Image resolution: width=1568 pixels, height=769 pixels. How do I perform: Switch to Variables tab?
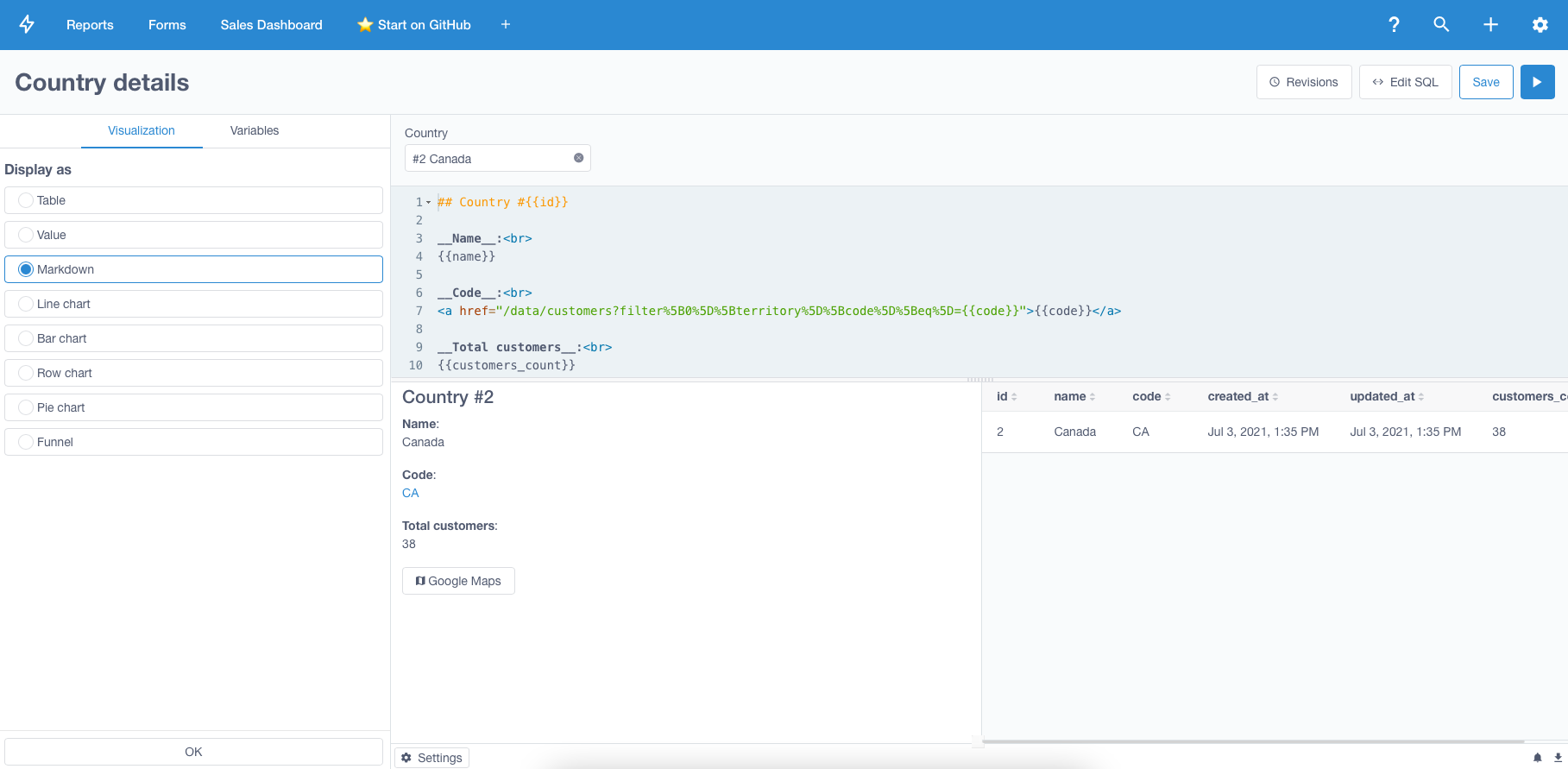255,130
